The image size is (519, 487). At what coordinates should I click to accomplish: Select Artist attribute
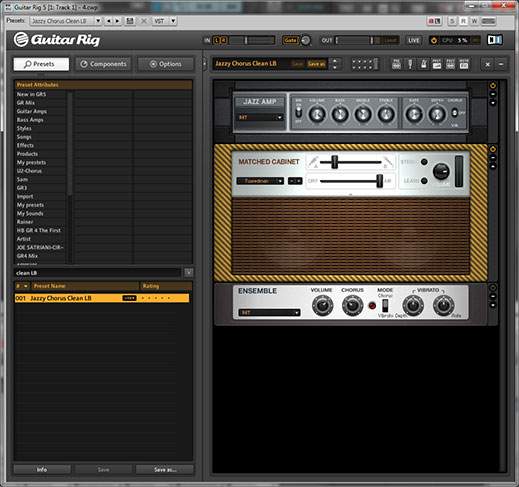(23, 239)
